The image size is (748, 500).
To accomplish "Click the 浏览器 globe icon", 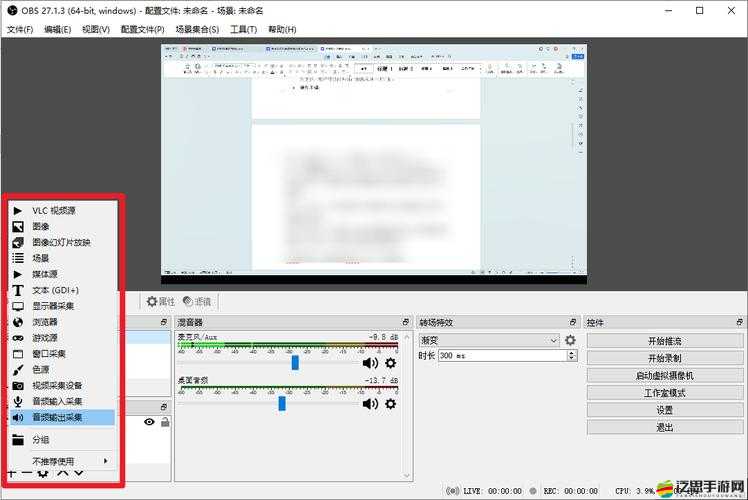I will coord(17,322).
